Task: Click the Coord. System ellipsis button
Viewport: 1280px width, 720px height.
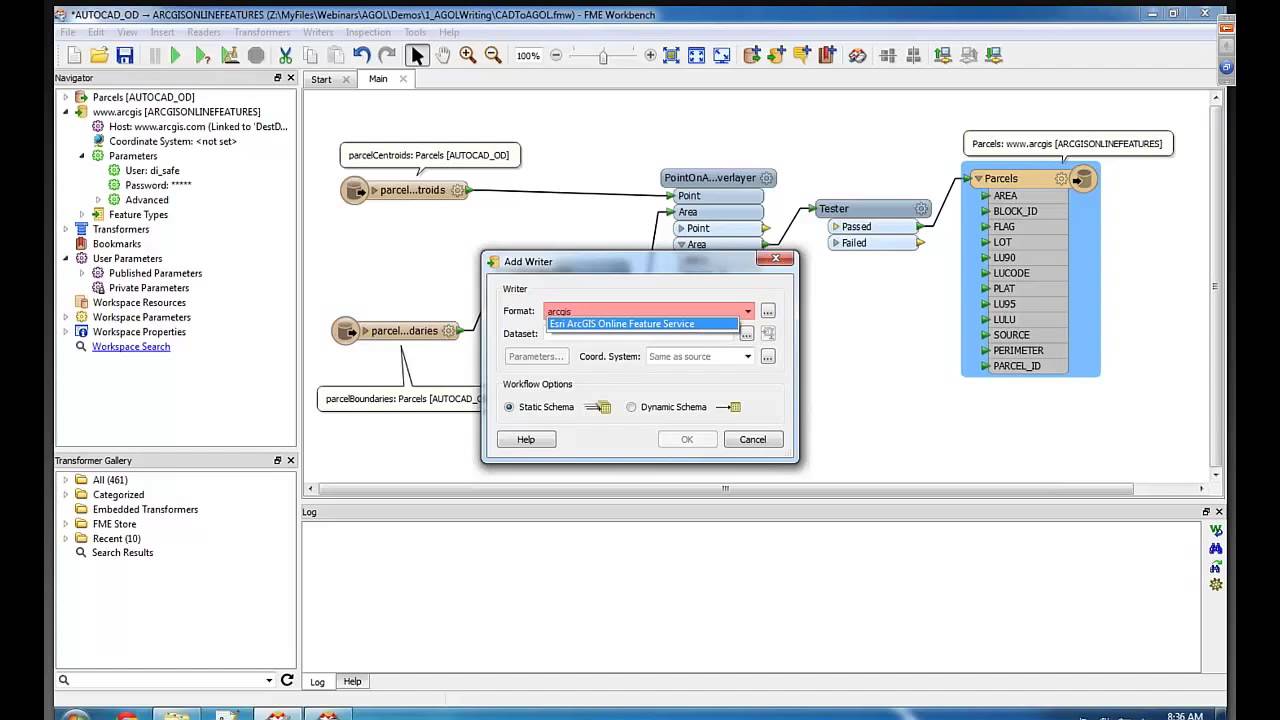Action: pyautogui.click(x=768, y=357)
